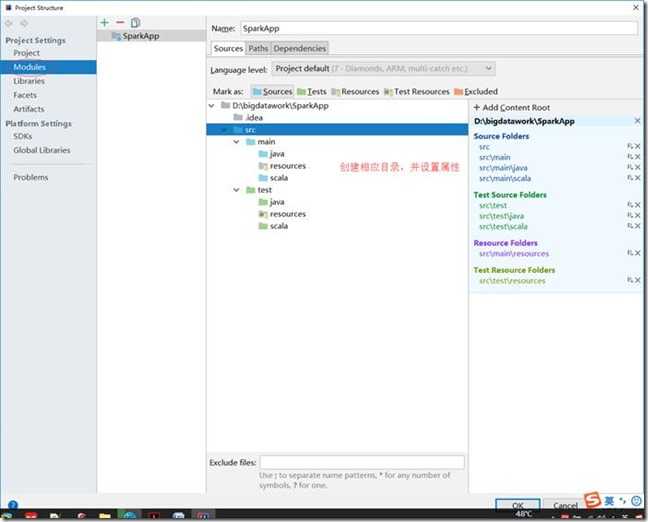The width and height of the screenshot is (648, 522).
Task: Open Modules settings
Action: coord(48,67)
